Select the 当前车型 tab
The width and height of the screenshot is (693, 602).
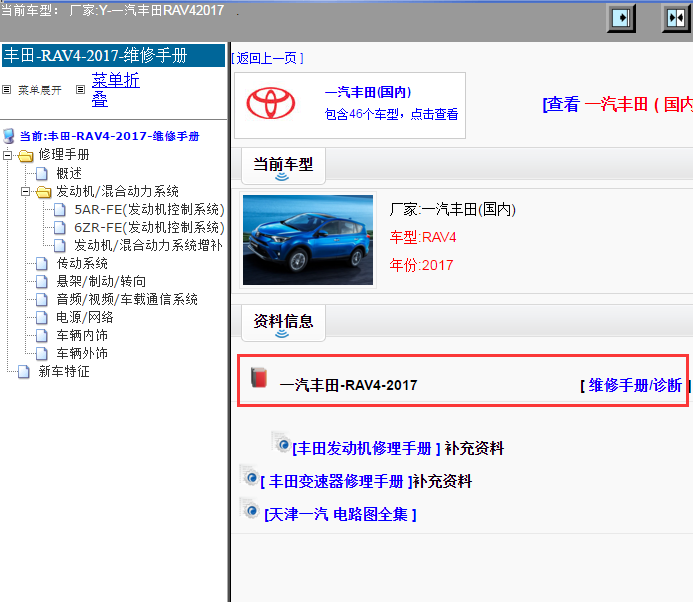coord(283,166)
